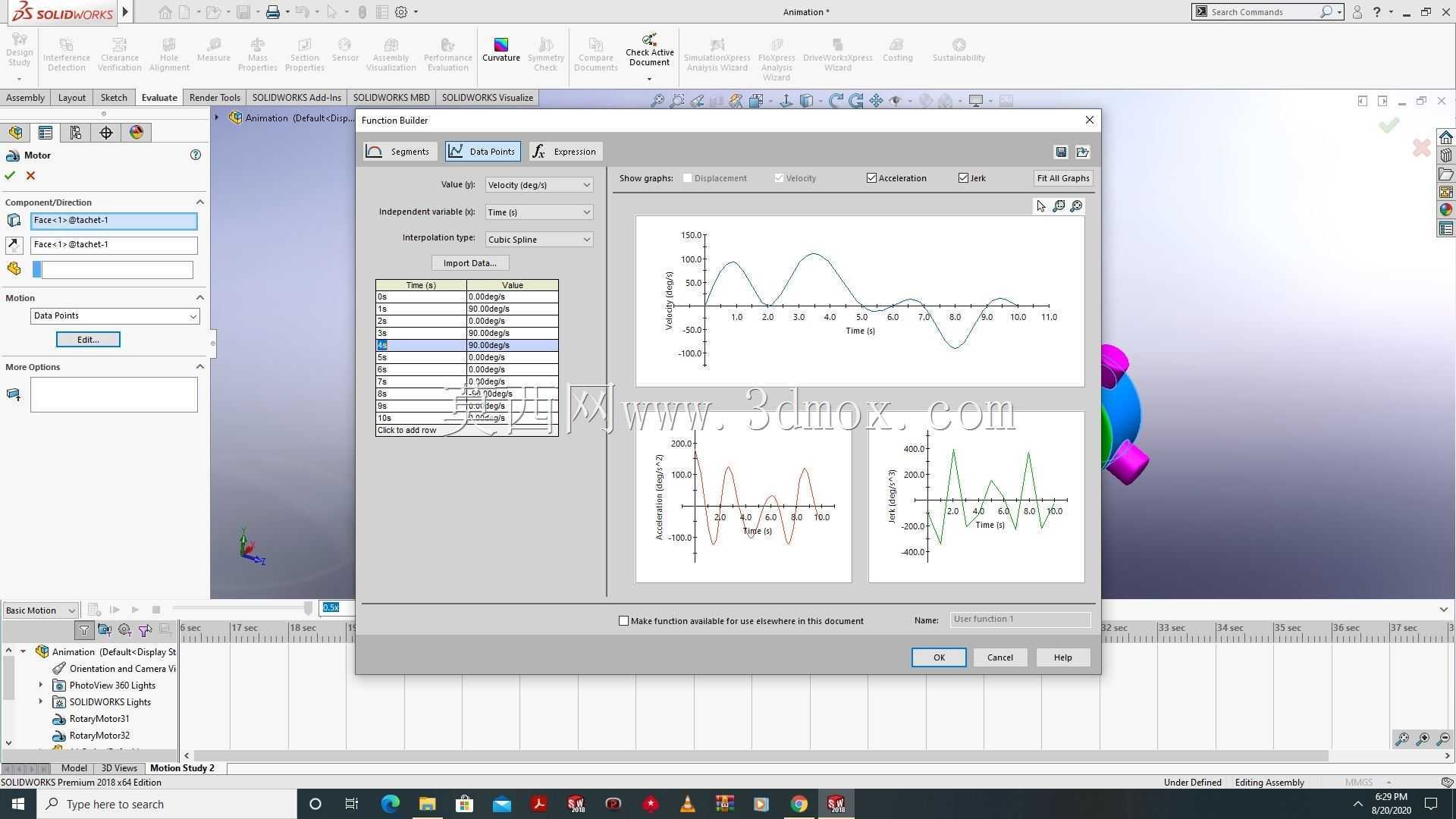Accept the Motor settings with green checkmark
This screenshot has height=819, width=1456.
pos(10,175)
